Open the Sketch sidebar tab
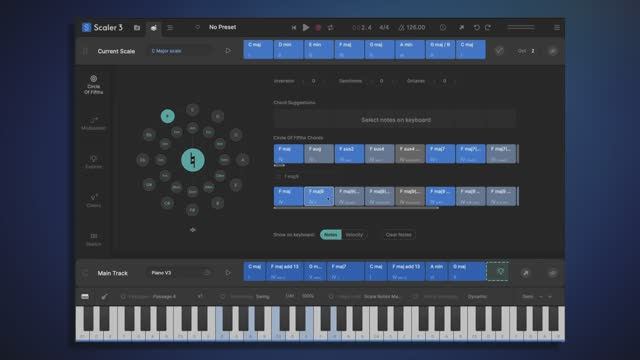The image size is (640, 360). click(x=93, y=240)
